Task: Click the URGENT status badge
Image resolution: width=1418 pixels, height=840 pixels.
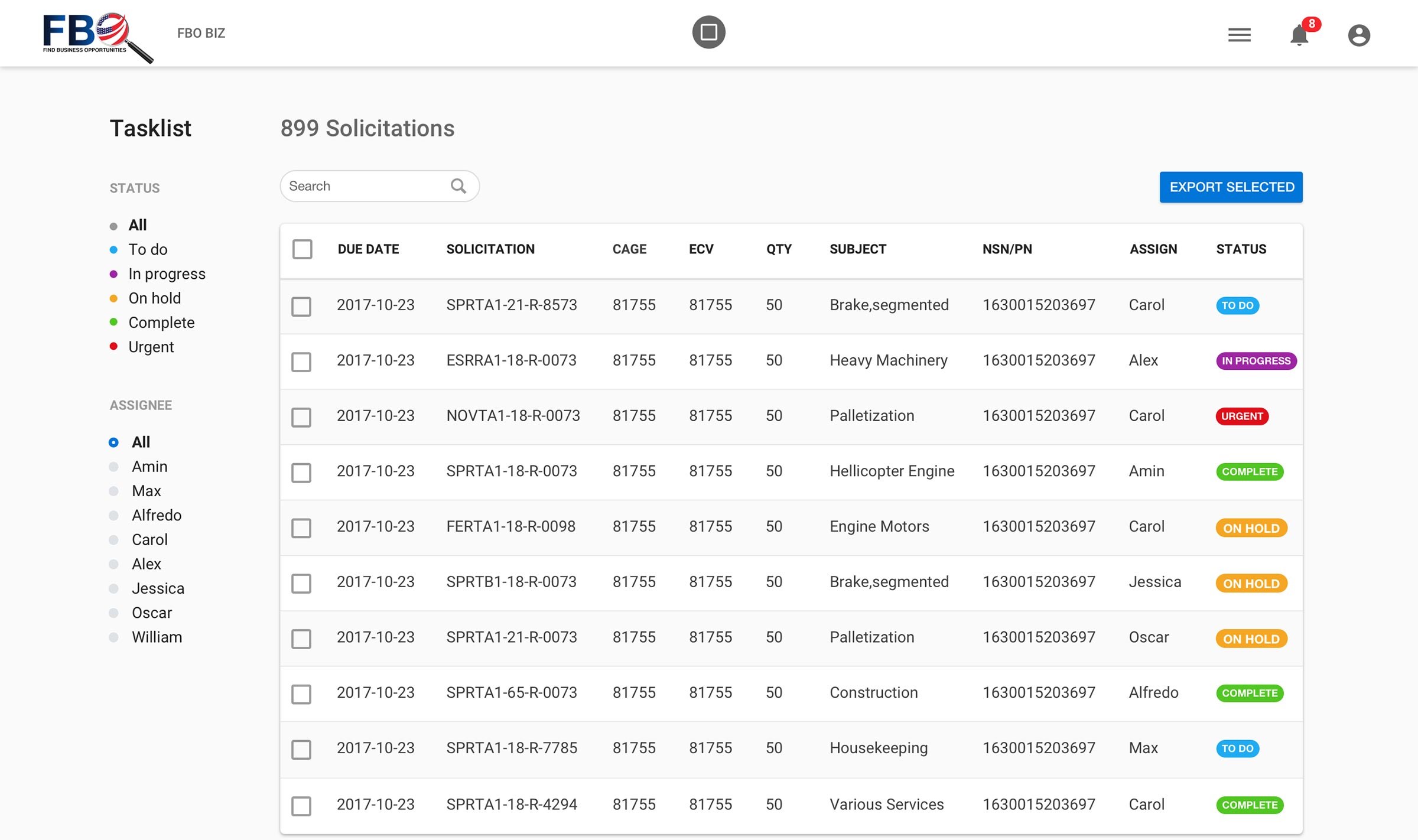Action: pos(1242,416)
